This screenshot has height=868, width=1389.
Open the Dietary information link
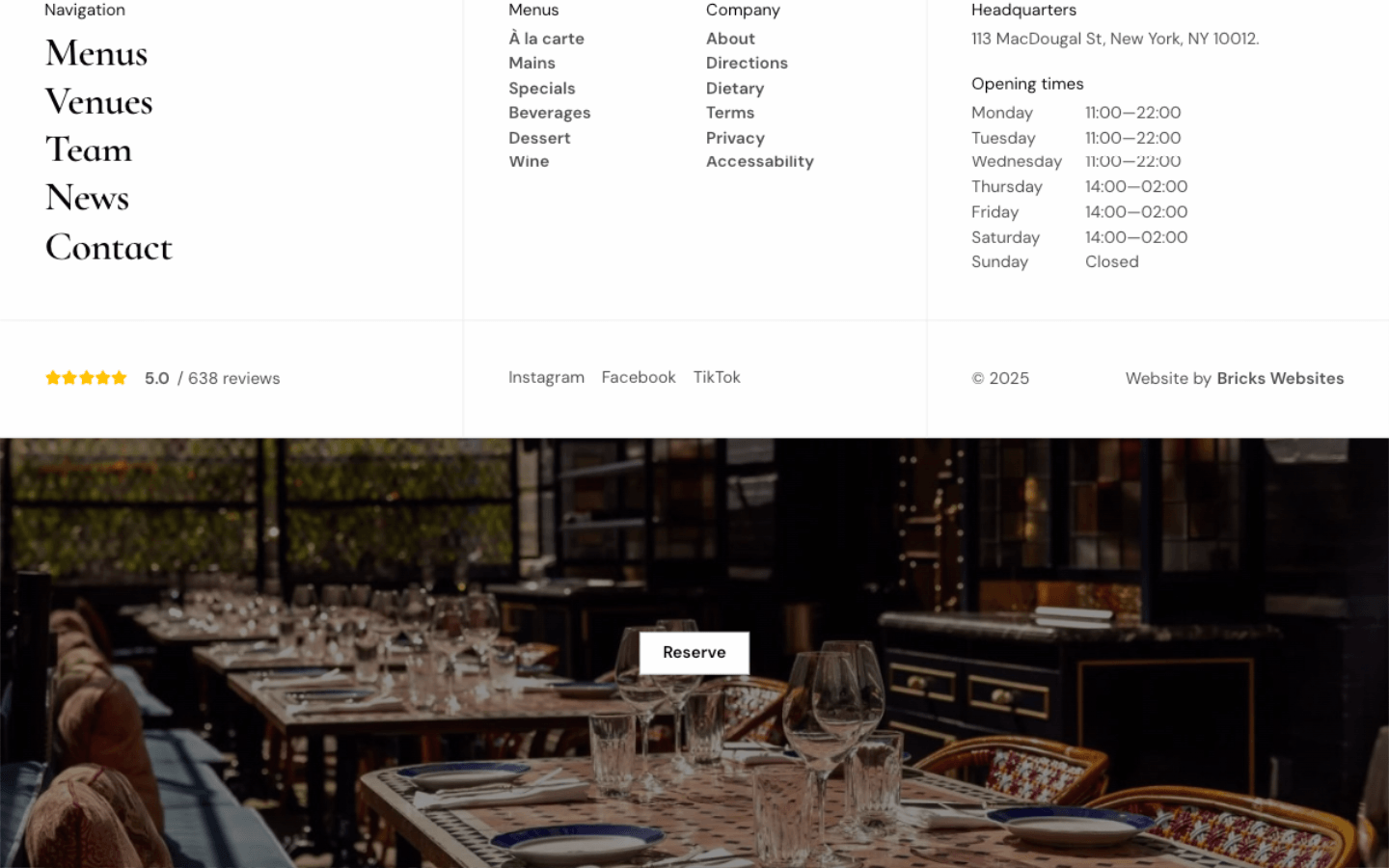pyautogui.click(x=735, y=88)
